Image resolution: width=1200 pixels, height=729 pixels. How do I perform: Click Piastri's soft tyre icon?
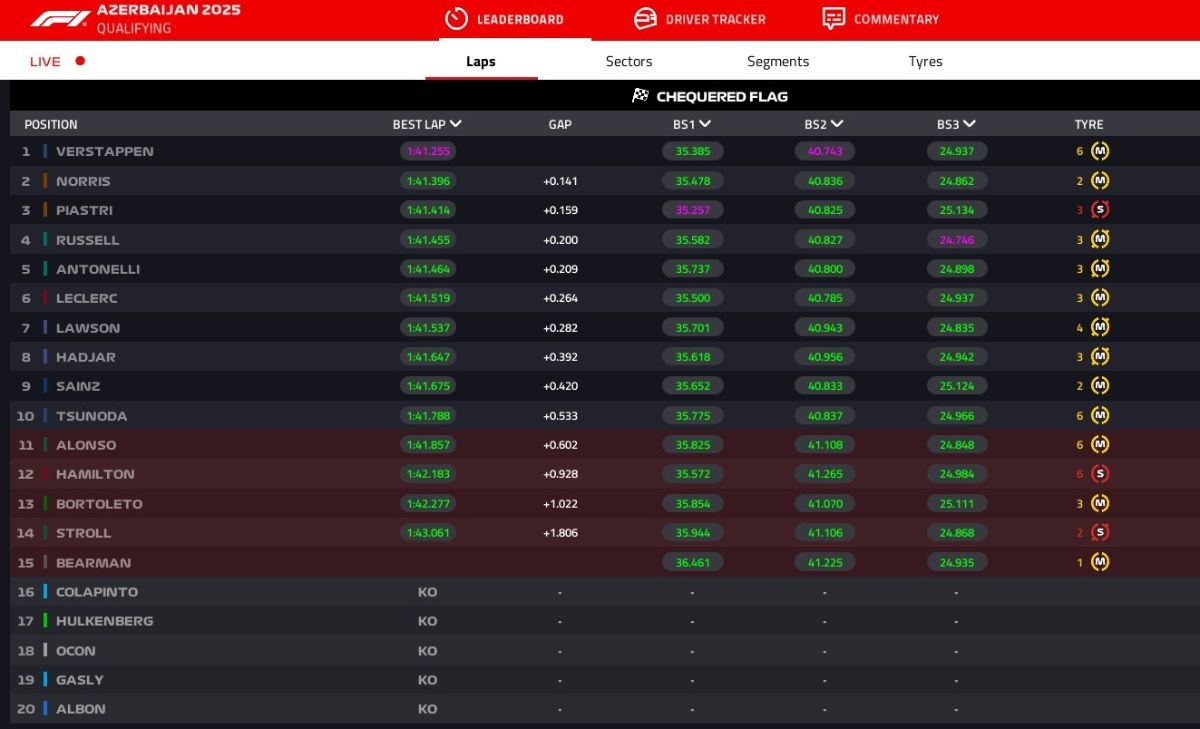(x=1100, y=210)
